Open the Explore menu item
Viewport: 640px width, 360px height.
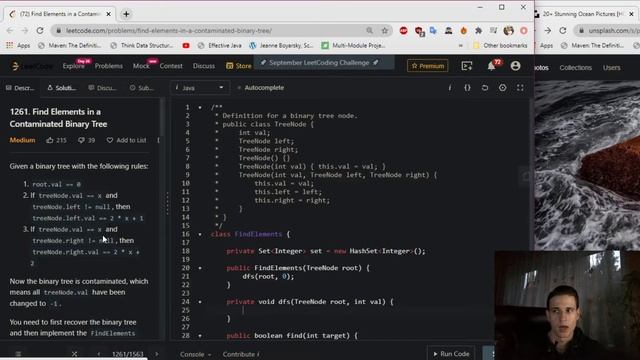tap(73, 66)
